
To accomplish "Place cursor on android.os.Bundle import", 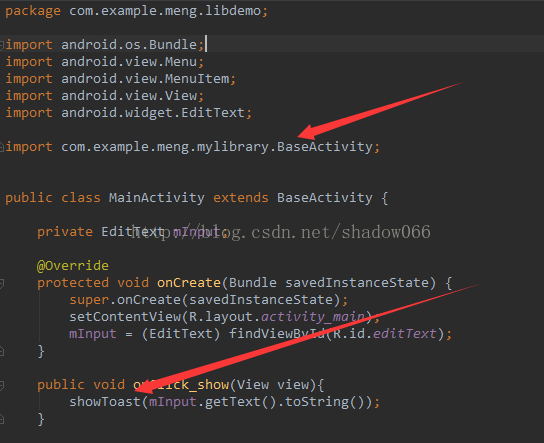I will (129, 45).
